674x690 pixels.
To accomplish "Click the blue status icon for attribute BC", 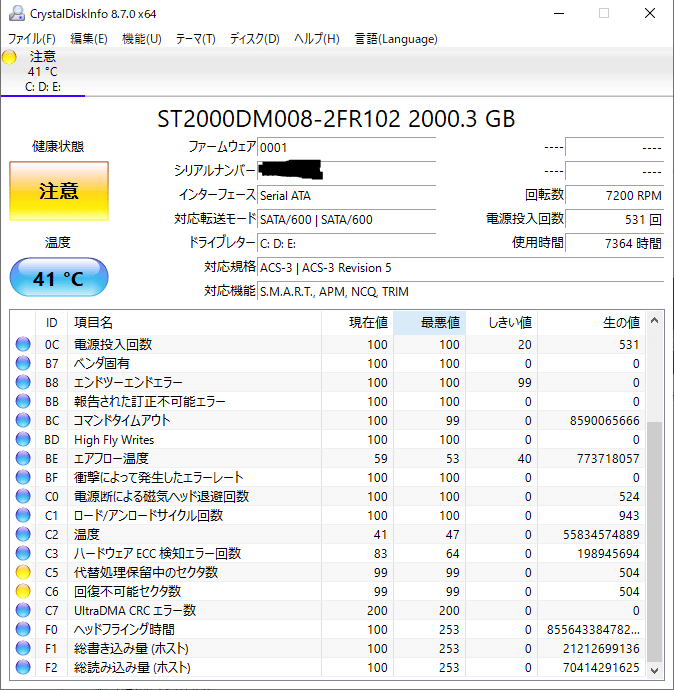I will tap(23, 420).
